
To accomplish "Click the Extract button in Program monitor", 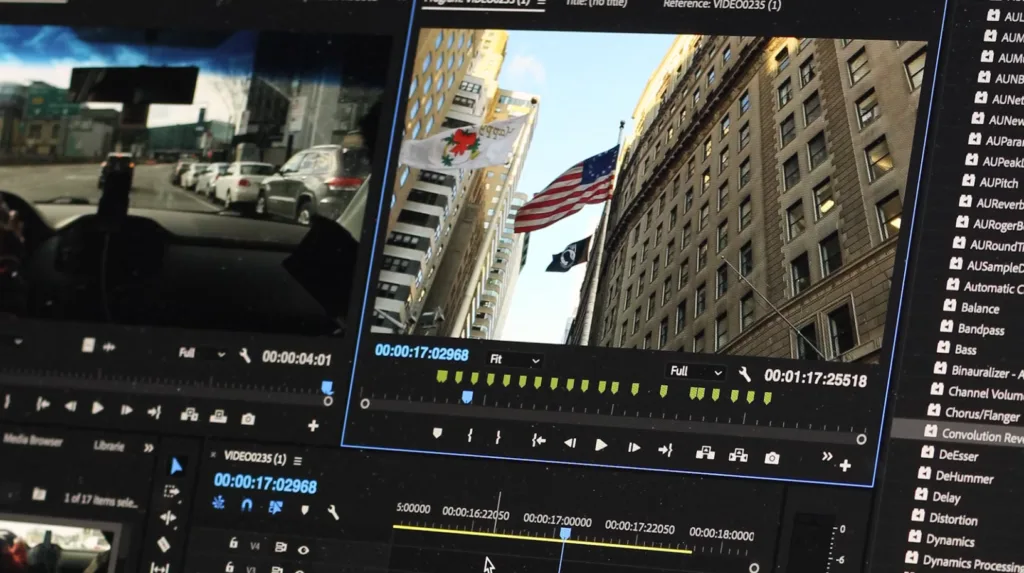I will coord(738,455).
